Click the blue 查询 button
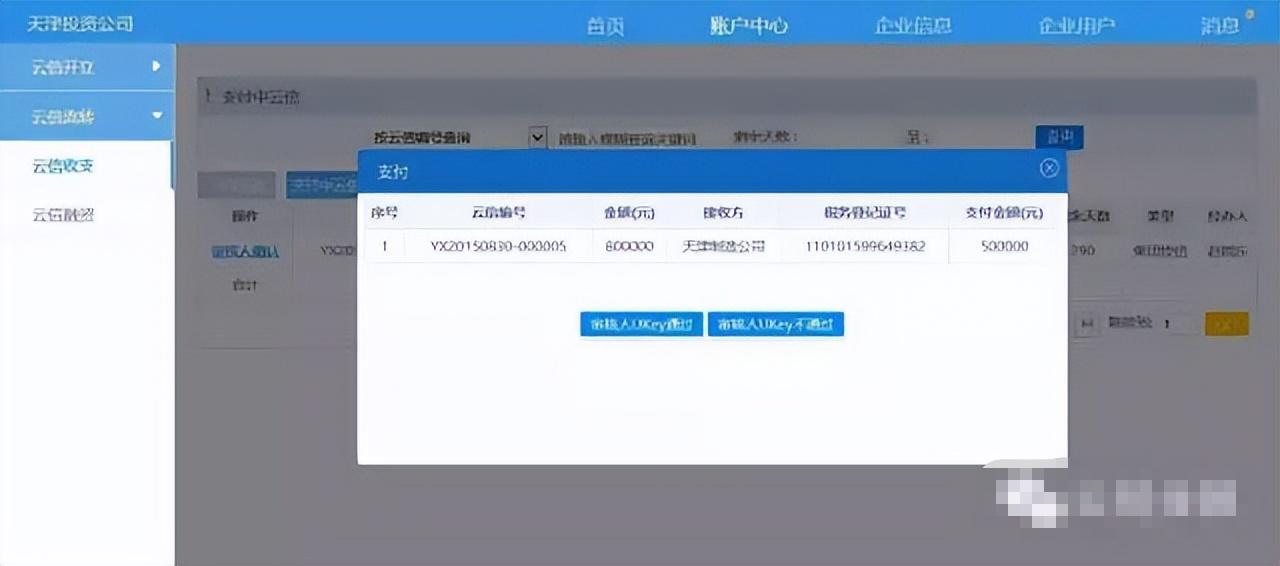The height and width of the screenshot is (566, 1280). coord(1059,137)
